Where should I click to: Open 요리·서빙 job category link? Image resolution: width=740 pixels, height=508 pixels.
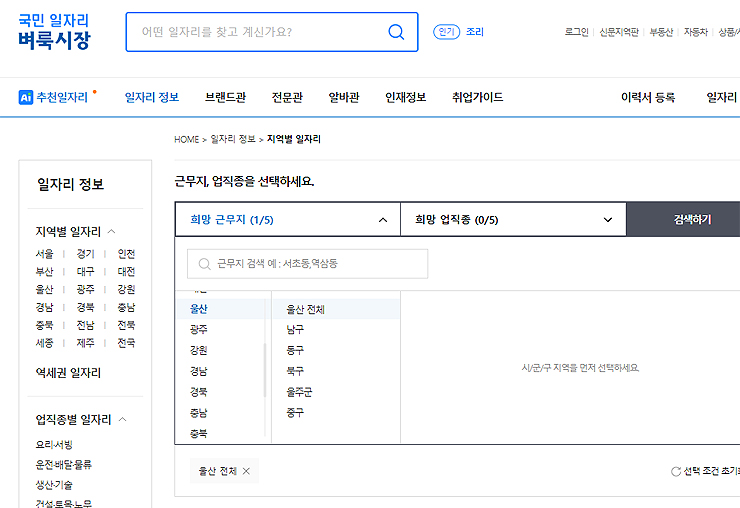pyautogui.click(x=54, y=444)
